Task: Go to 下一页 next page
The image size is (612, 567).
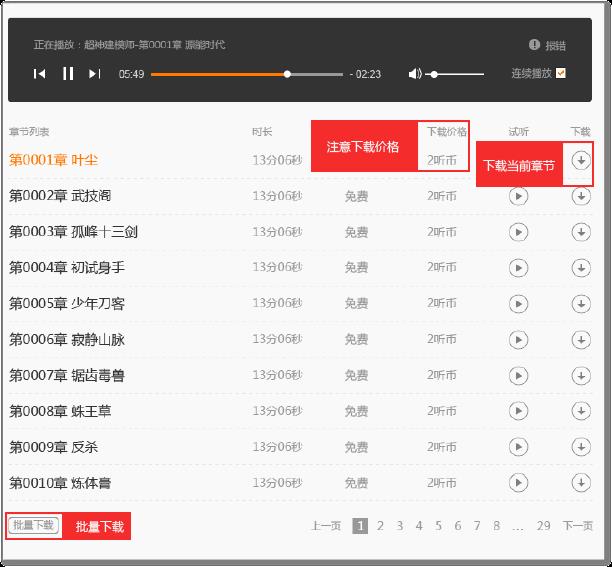Action: click(578, 526)
